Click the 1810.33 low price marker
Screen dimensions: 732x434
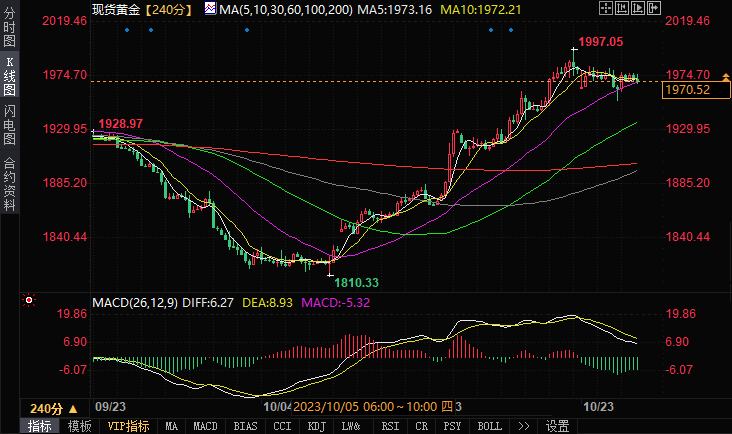coord(358,283)
